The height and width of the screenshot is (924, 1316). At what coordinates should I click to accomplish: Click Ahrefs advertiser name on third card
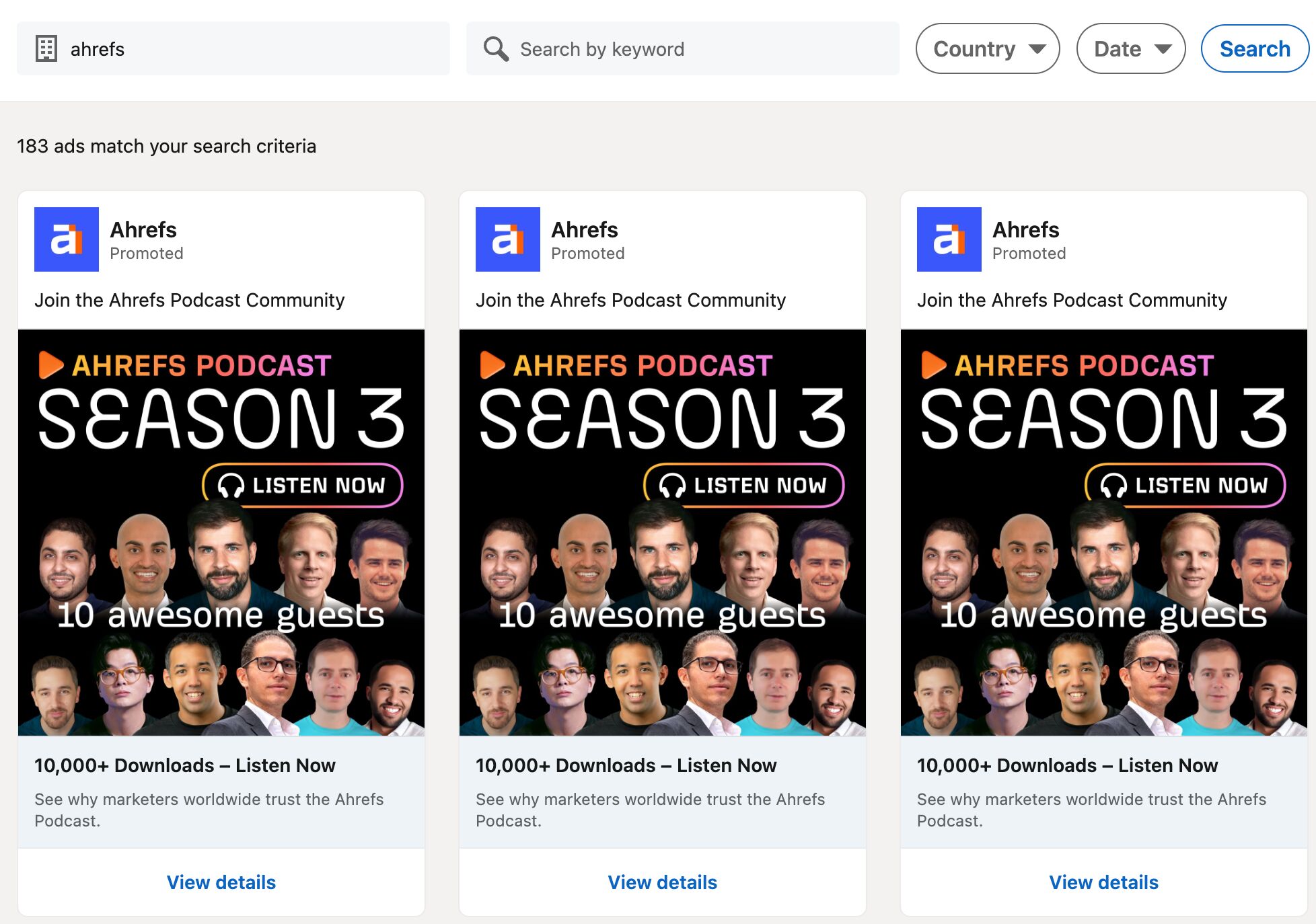1026,230
